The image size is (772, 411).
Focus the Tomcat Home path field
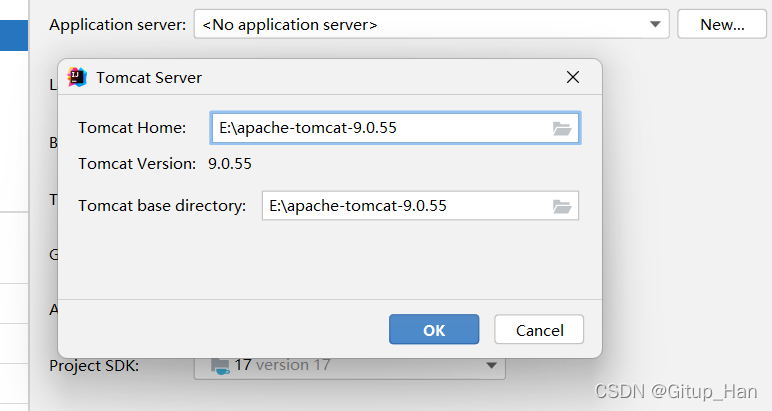coord(395,128)
